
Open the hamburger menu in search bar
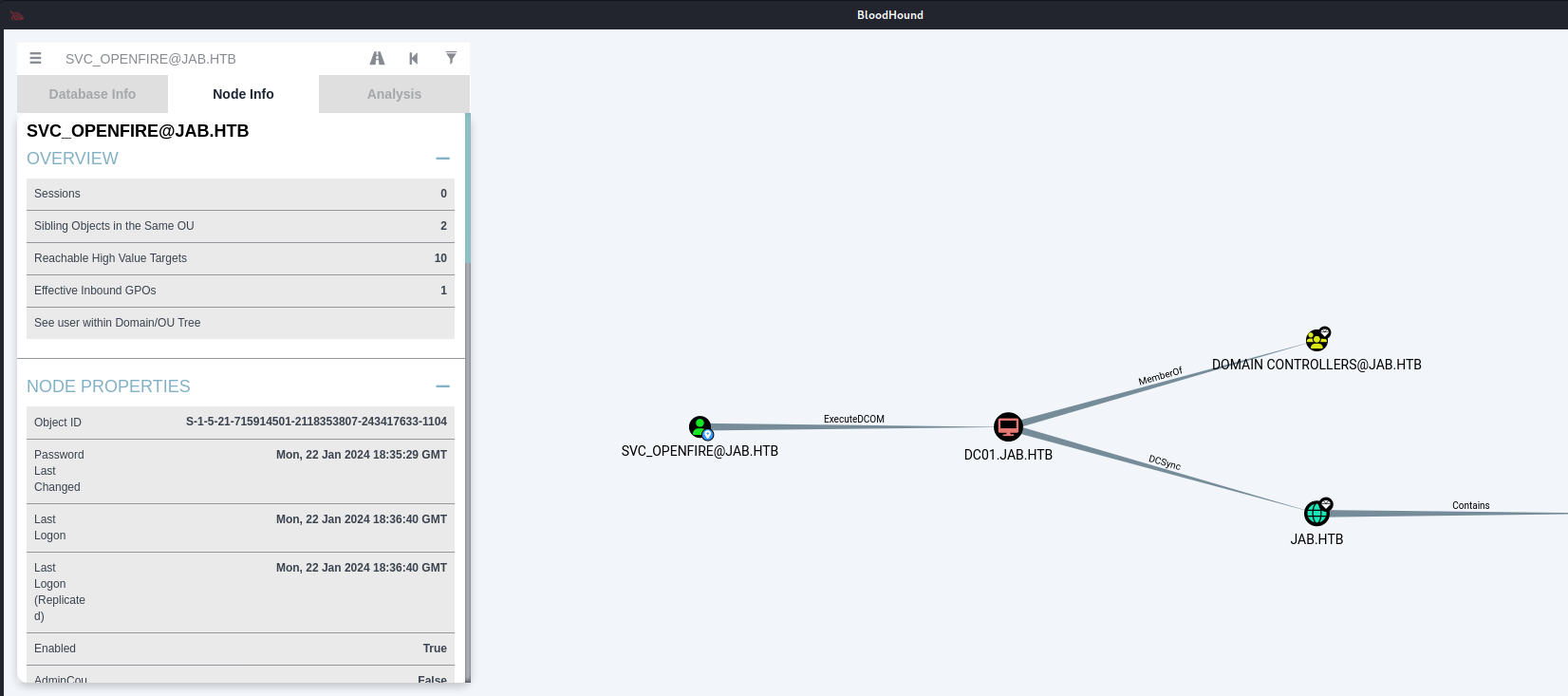[35, 58]
